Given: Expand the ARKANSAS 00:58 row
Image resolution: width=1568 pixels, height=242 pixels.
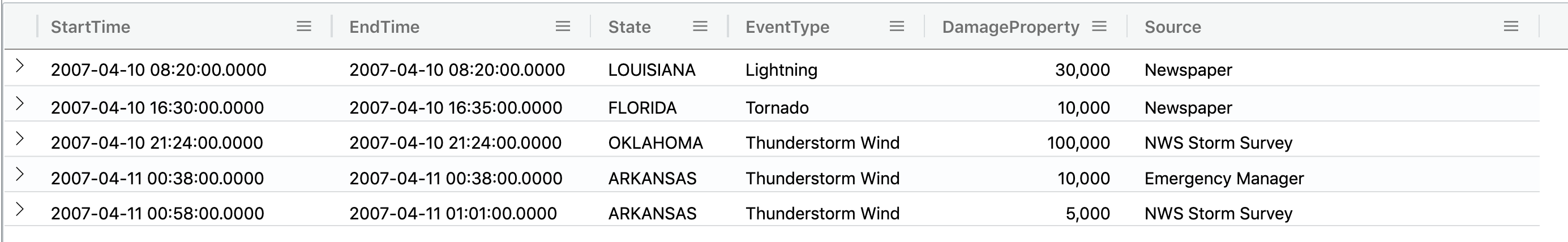Looking at the screenshot, I should (x=20, y=209).
